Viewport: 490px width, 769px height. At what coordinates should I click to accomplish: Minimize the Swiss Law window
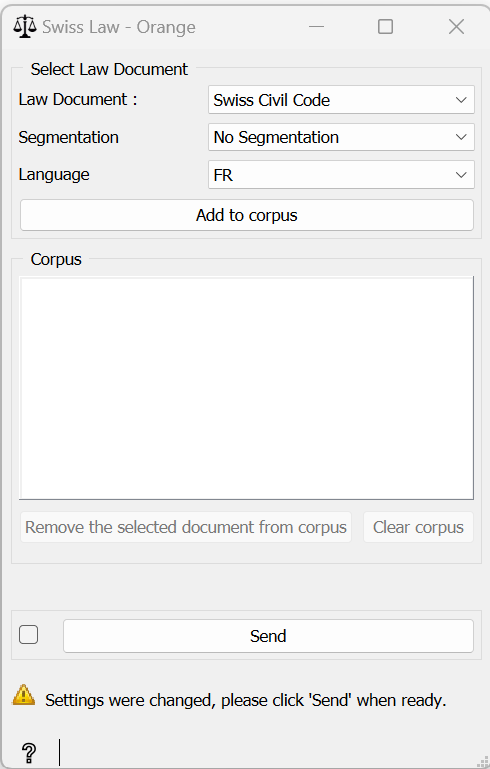click(x=316, y=26)
